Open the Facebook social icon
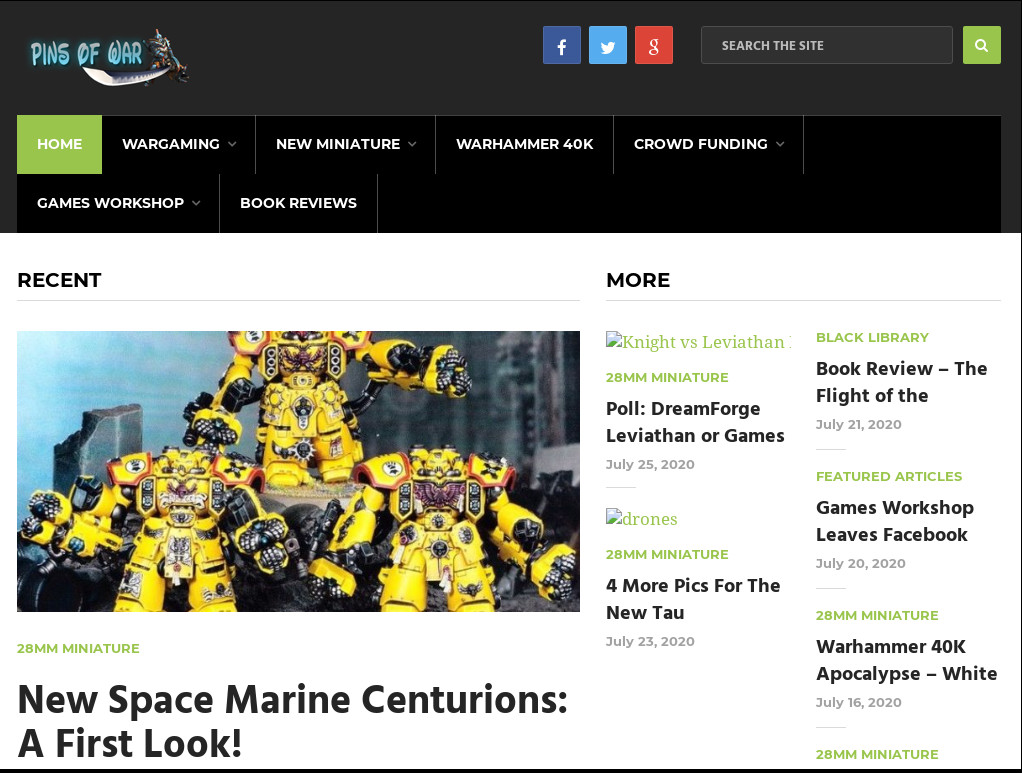1022x773 pixels. point(561,44)
